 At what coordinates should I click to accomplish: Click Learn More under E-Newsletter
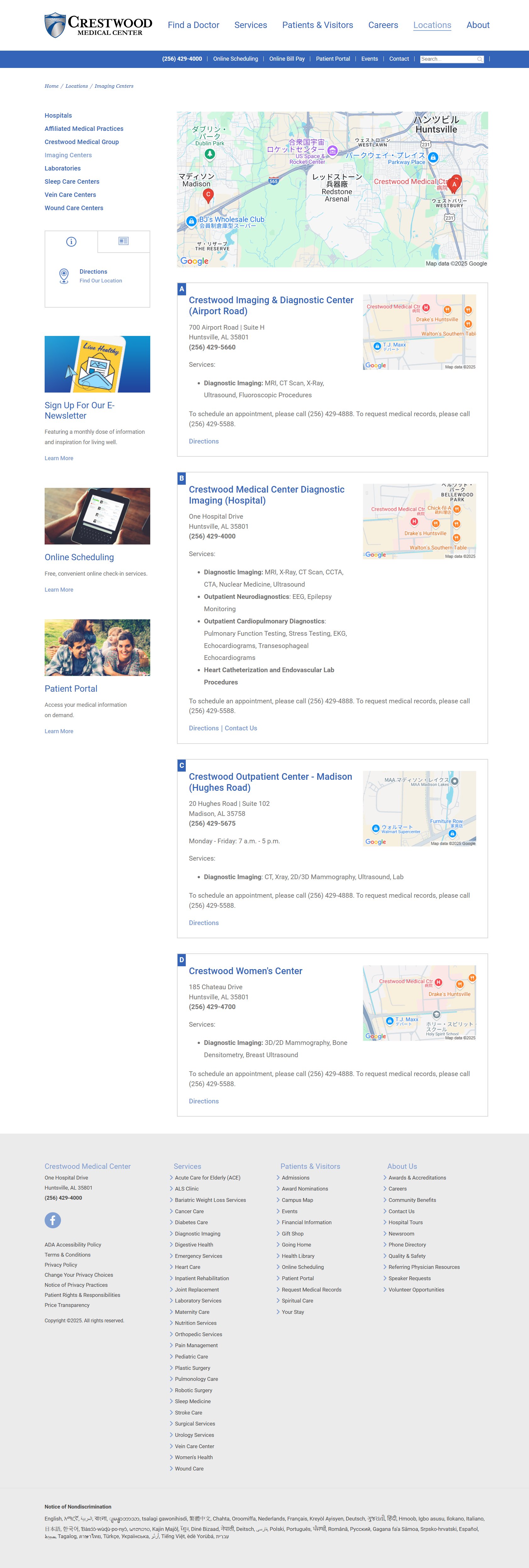(x=59, y=458)
